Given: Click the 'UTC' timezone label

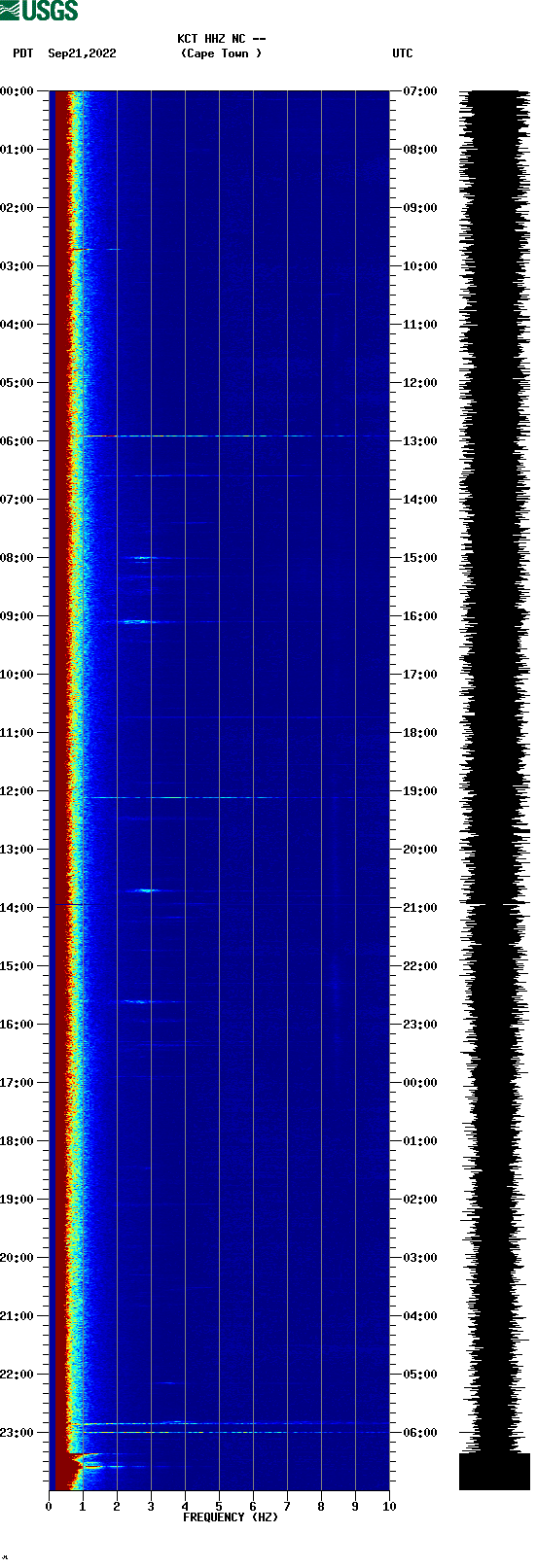Looking at the screenshot, I should tap(403, 53).
